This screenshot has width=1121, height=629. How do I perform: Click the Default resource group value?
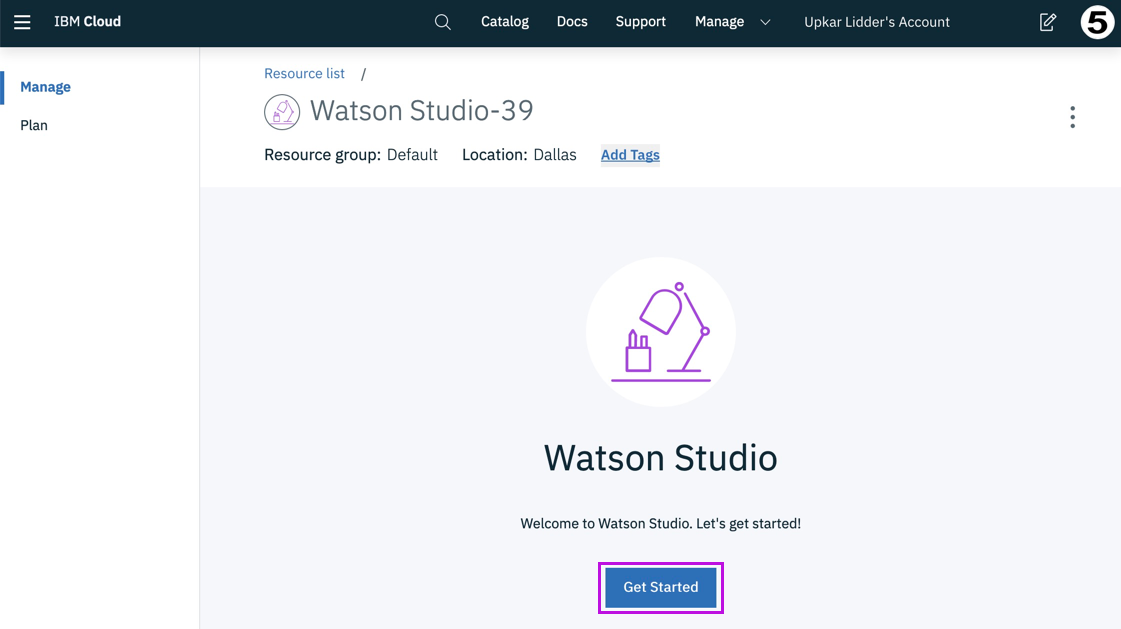point(412,155)
